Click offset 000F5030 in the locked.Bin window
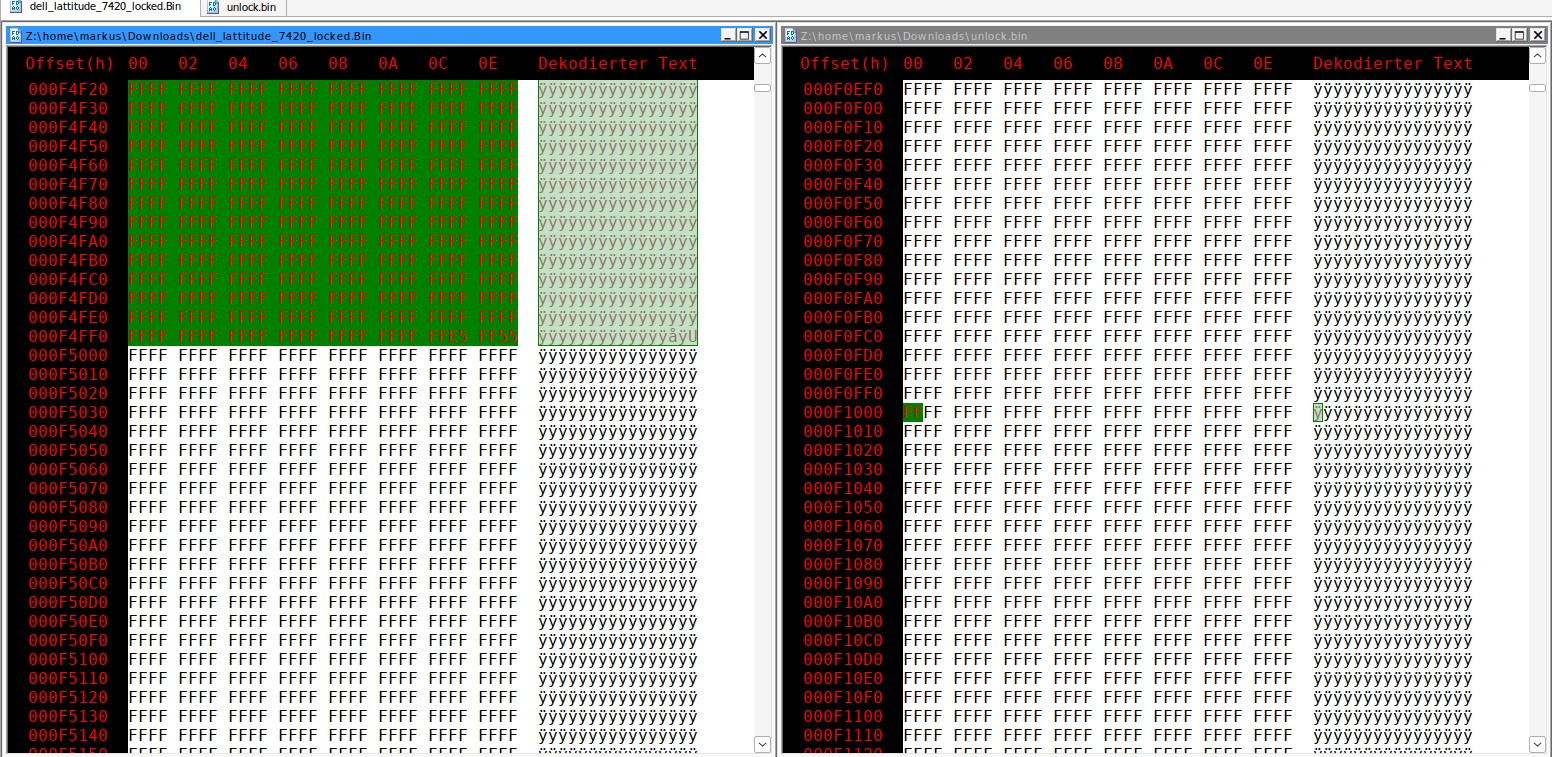 coord(68,413)
